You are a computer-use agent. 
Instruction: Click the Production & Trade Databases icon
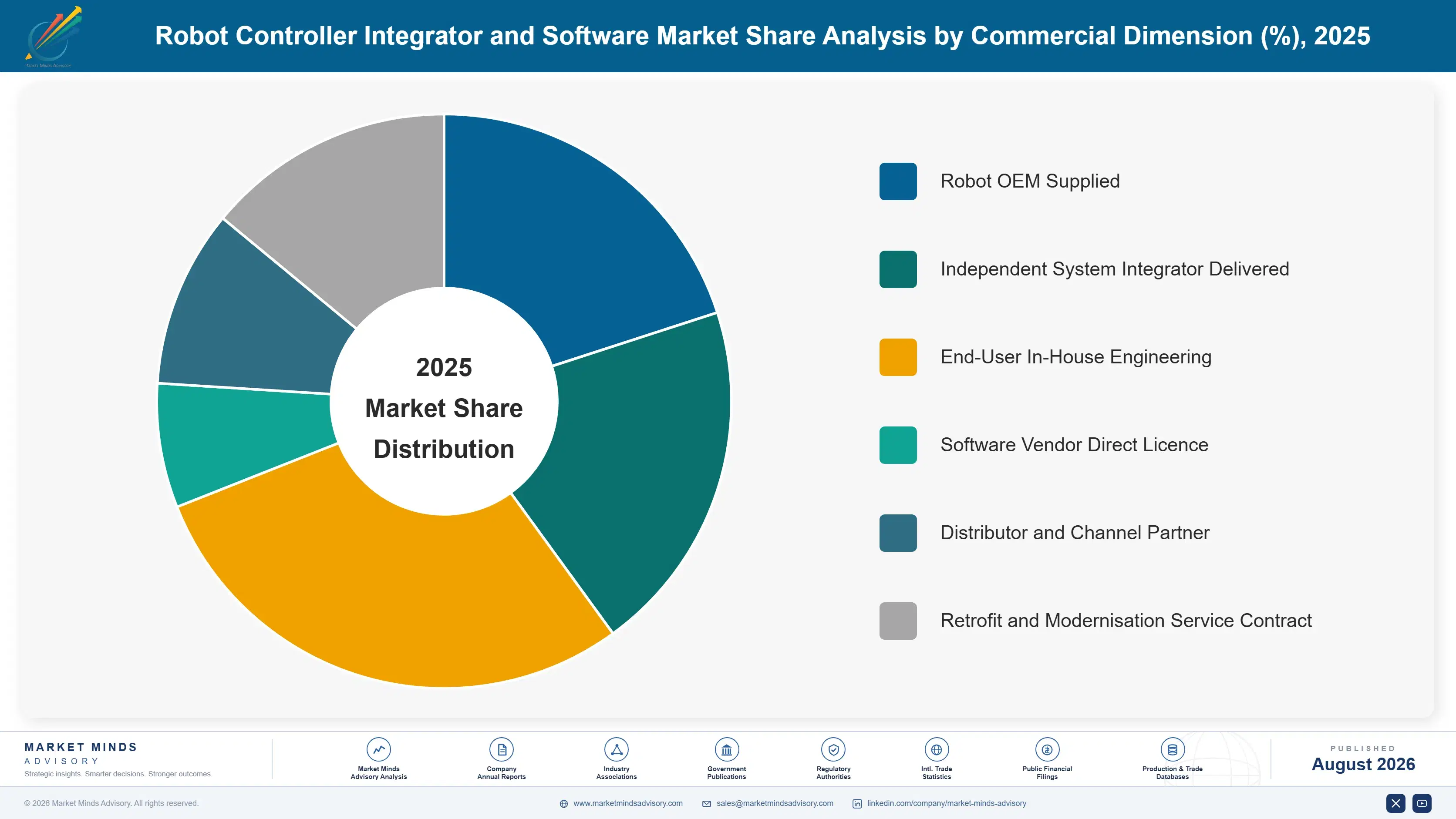pyautogui.click(x=1172, y=749)
